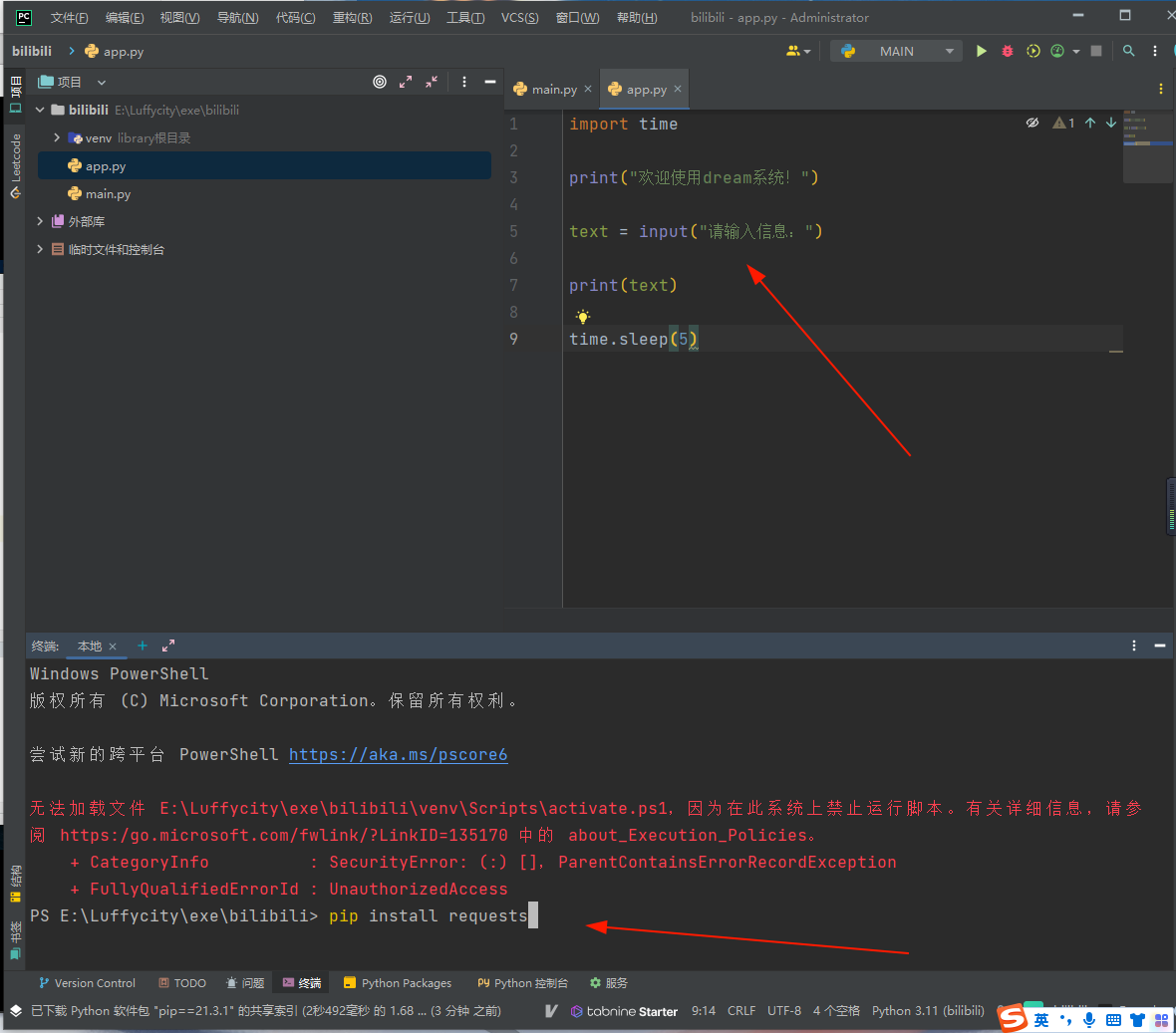
Task: Hide the project tool window
Action: coord(490,82)
